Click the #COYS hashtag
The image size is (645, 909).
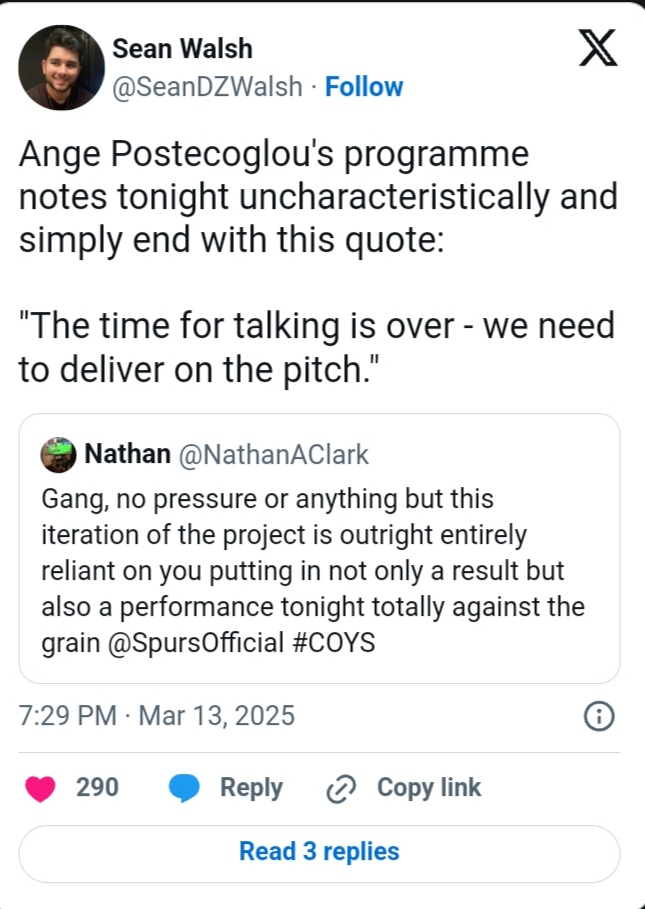coord(335,642)
